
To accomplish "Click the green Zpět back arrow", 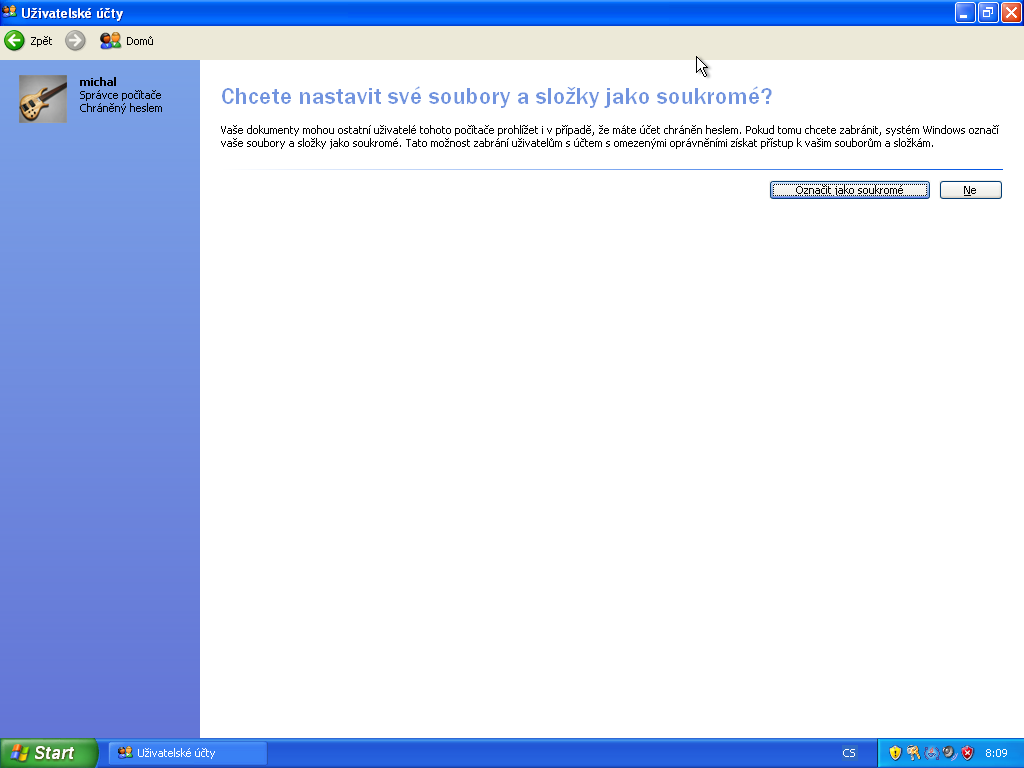I will pyautogui.click(x=14, y=41).
